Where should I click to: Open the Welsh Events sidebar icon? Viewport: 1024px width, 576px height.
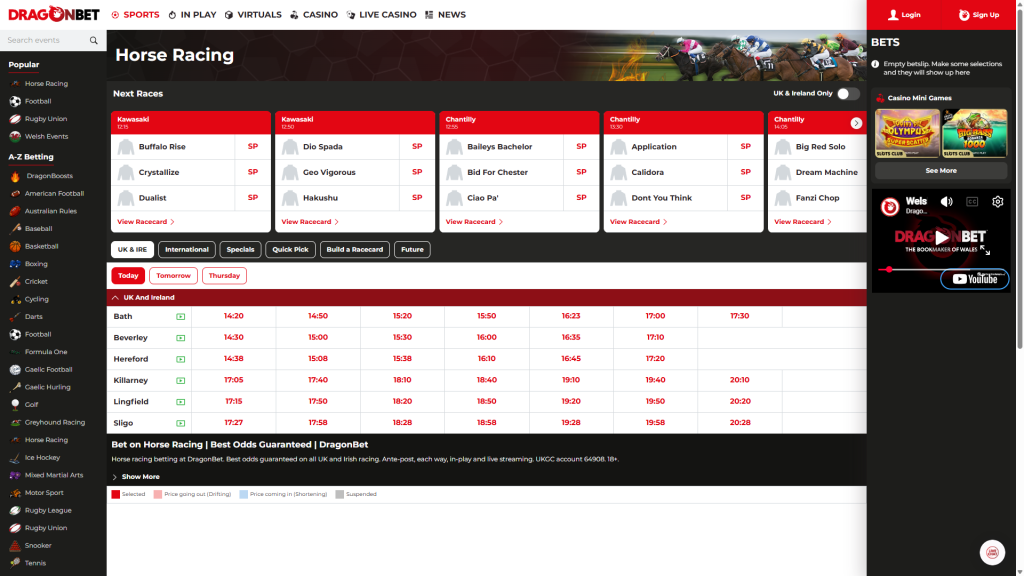point(15,136)
